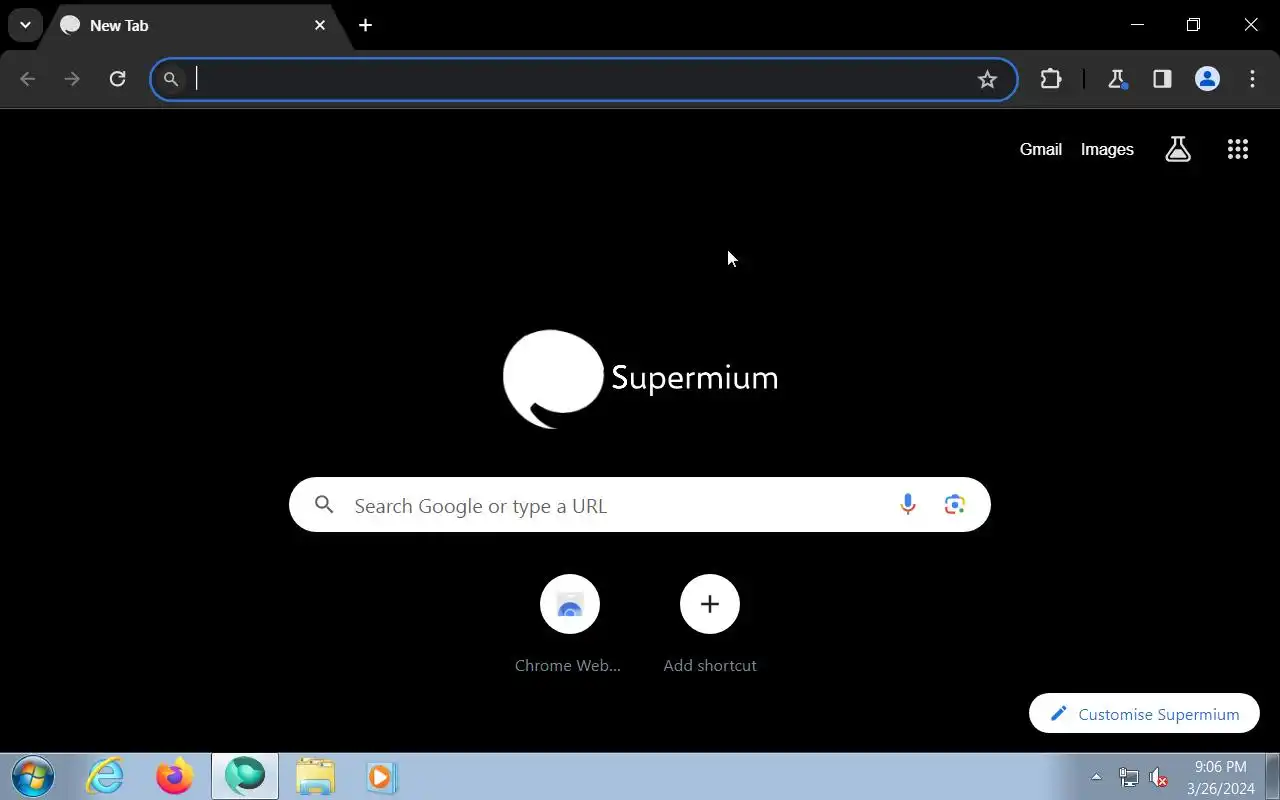Restore down the browser window
Screen dimensions: 1280x800
[x=1193, y=25]
